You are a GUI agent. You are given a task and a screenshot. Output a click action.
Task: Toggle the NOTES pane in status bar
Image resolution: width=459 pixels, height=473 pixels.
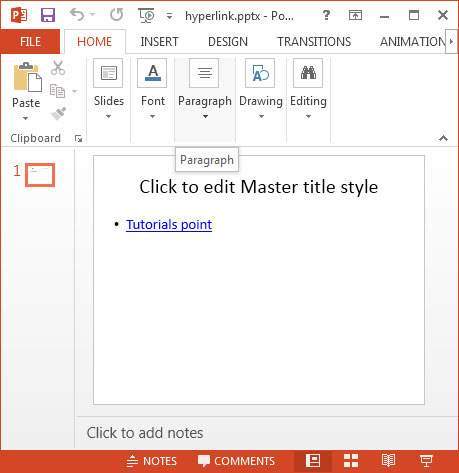152,461
